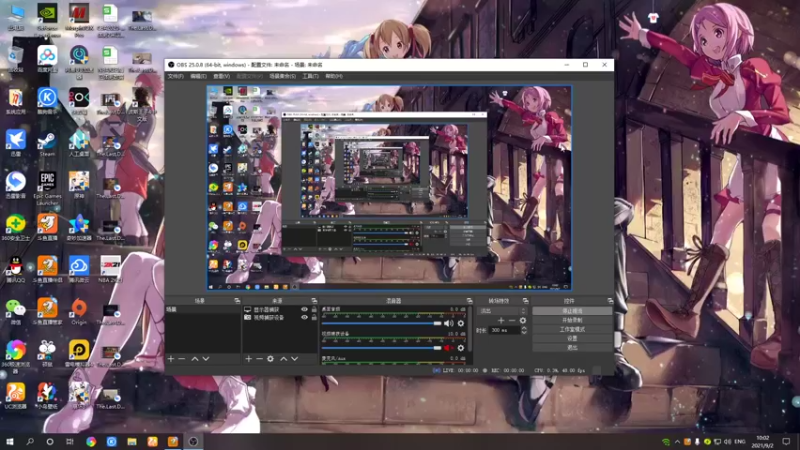
Task: Open the Steam desktop shortcut
Action: click(x=47, y=144)
